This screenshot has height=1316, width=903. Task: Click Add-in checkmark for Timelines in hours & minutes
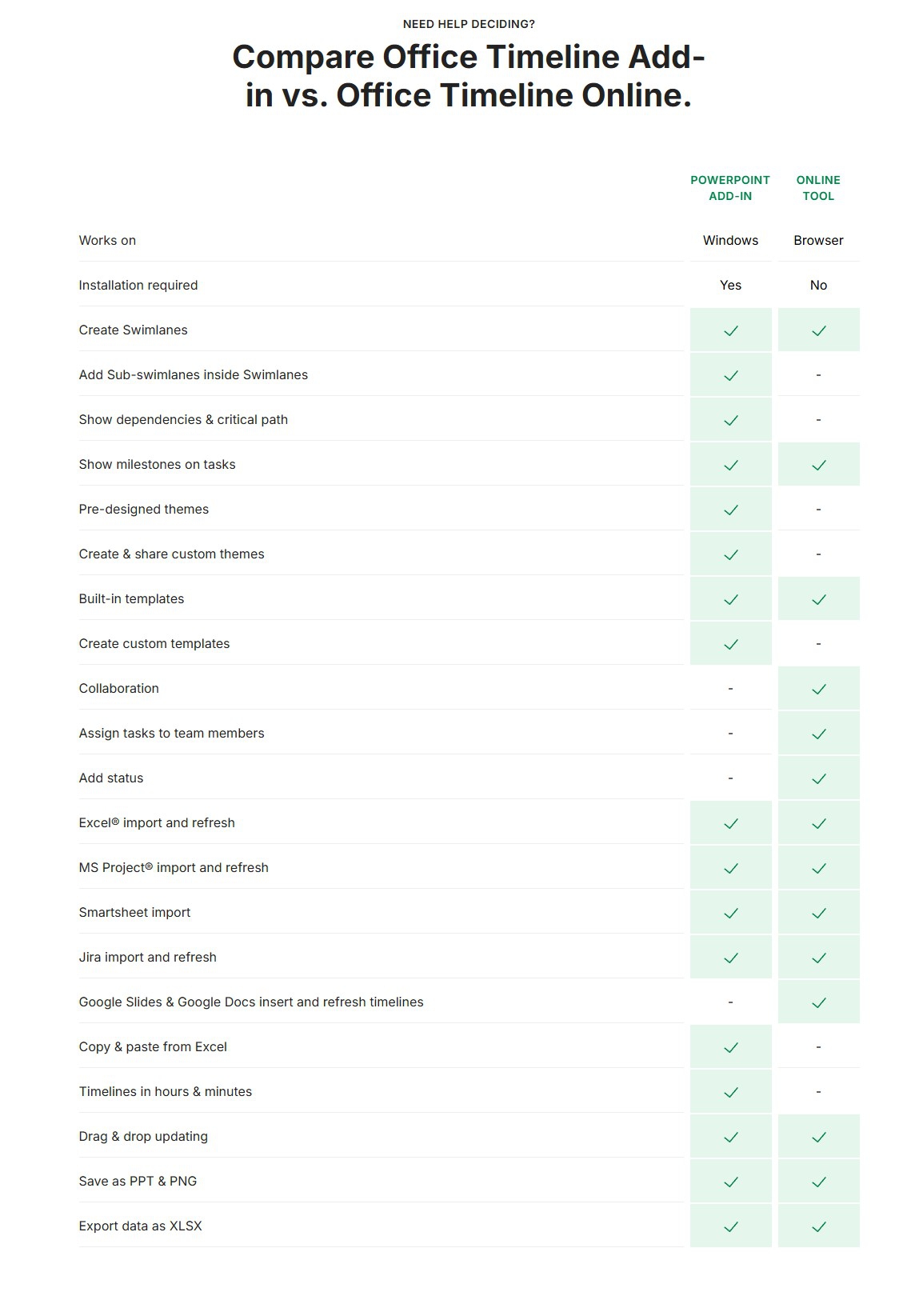coord(730,1092)
